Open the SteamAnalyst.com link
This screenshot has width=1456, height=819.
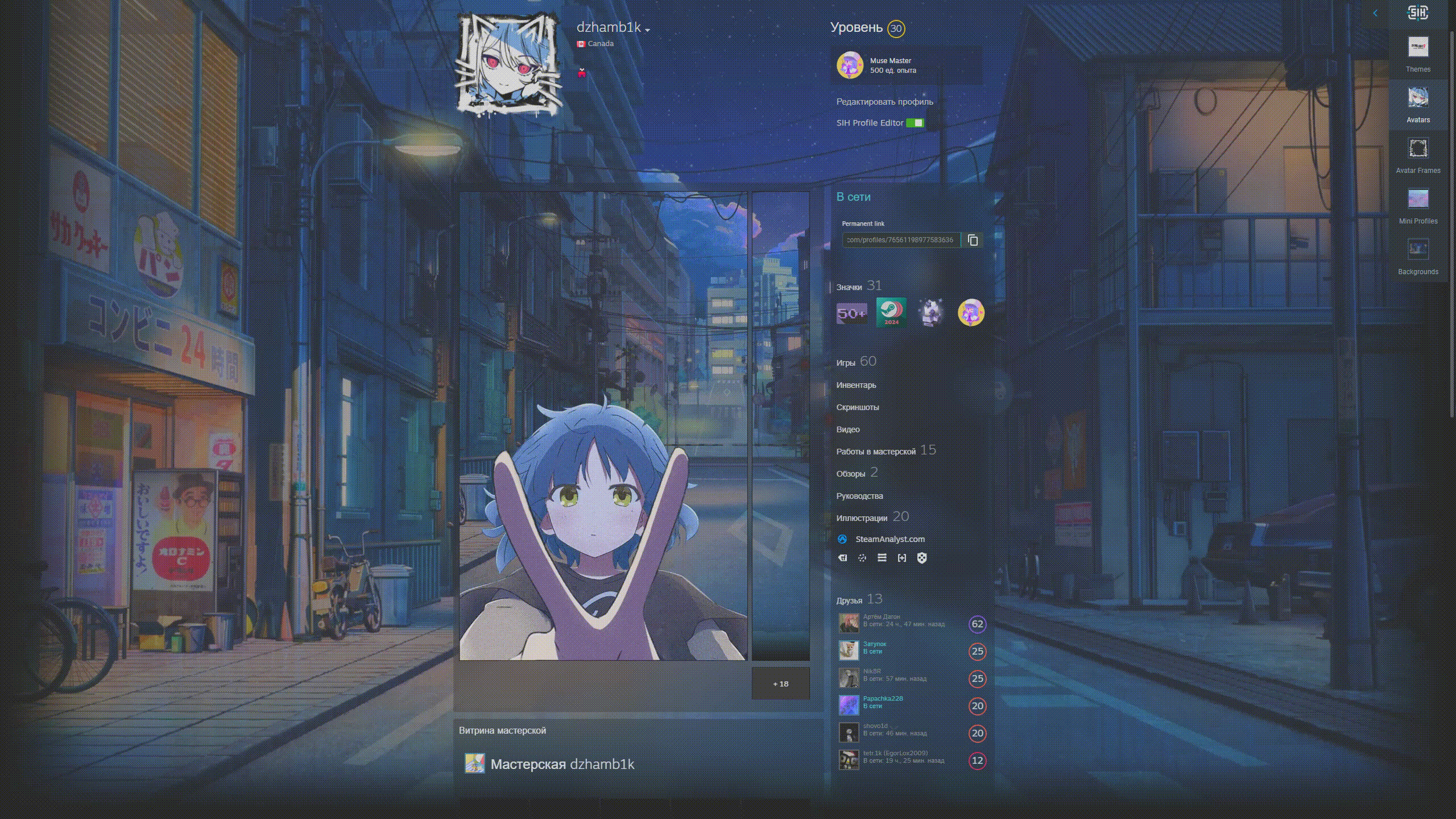(x=890, y=539)
